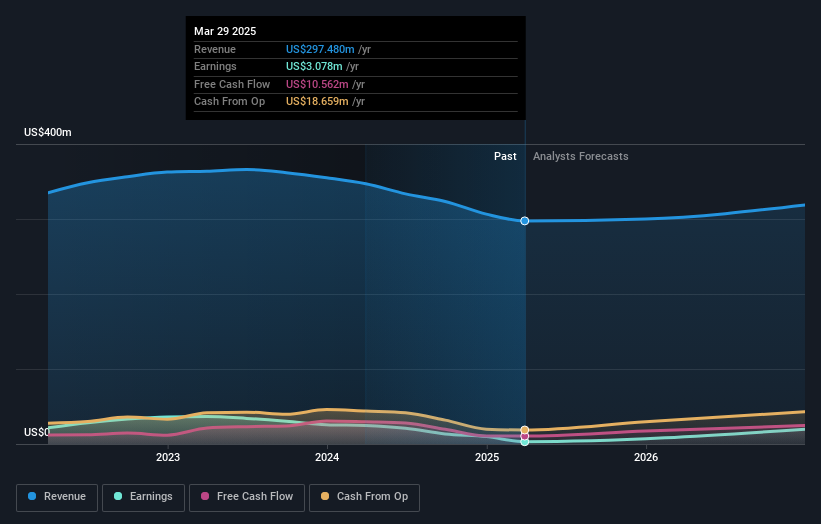
Task: Click the teal Earnings data point marker
Action: [525, 442]
